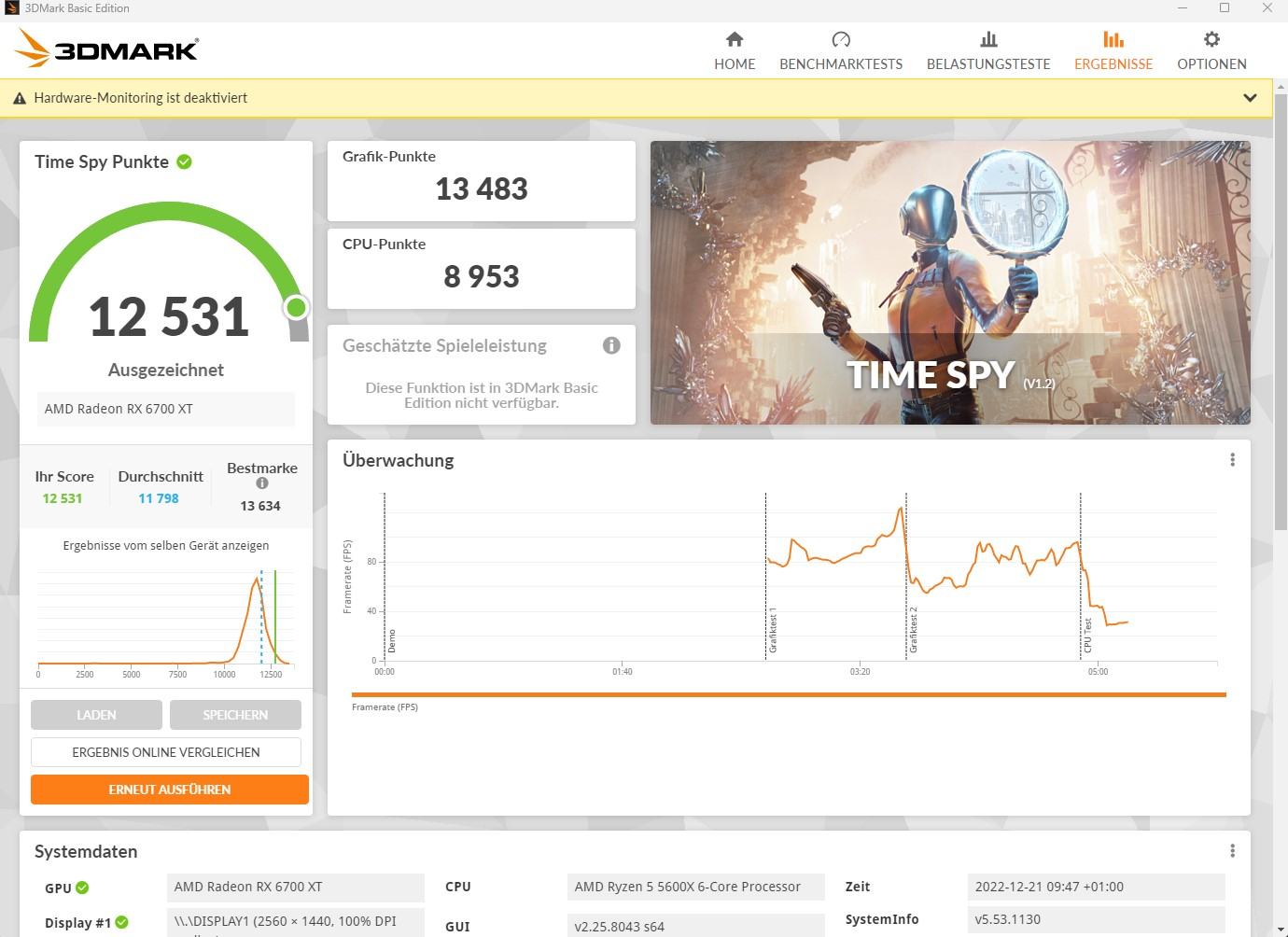This screenshot has width=1288, height=937.
Task: Click the Zeit field 2022-12-21 09:47
Action: click(1097, 887)
